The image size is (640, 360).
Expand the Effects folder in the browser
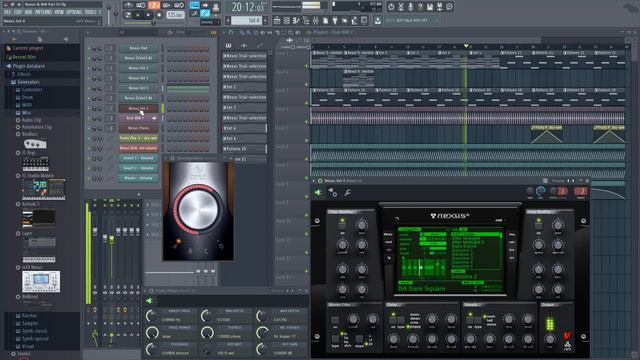pyautogui.click(x=24, y=74)
